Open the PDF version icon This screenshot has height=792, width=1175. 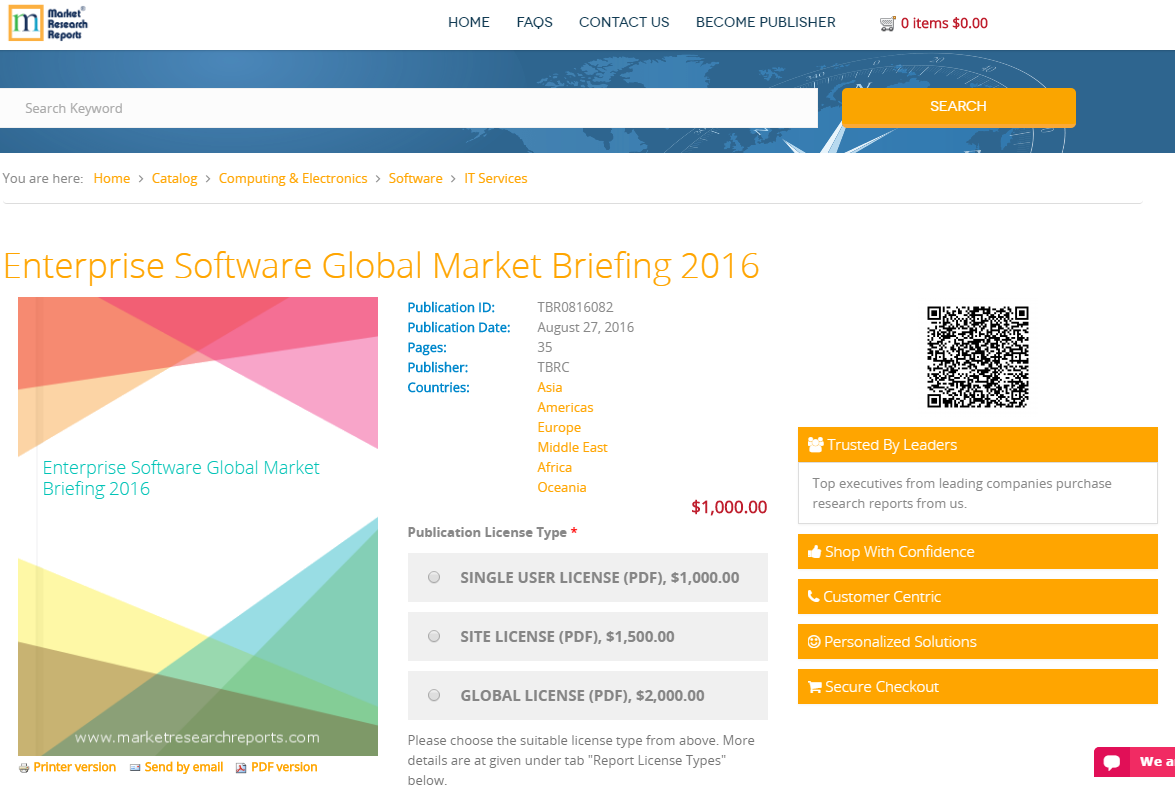240,767
